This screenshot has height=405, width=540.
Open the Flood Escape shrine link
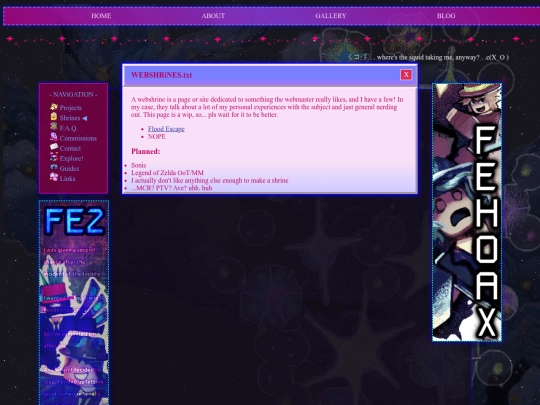166,129
